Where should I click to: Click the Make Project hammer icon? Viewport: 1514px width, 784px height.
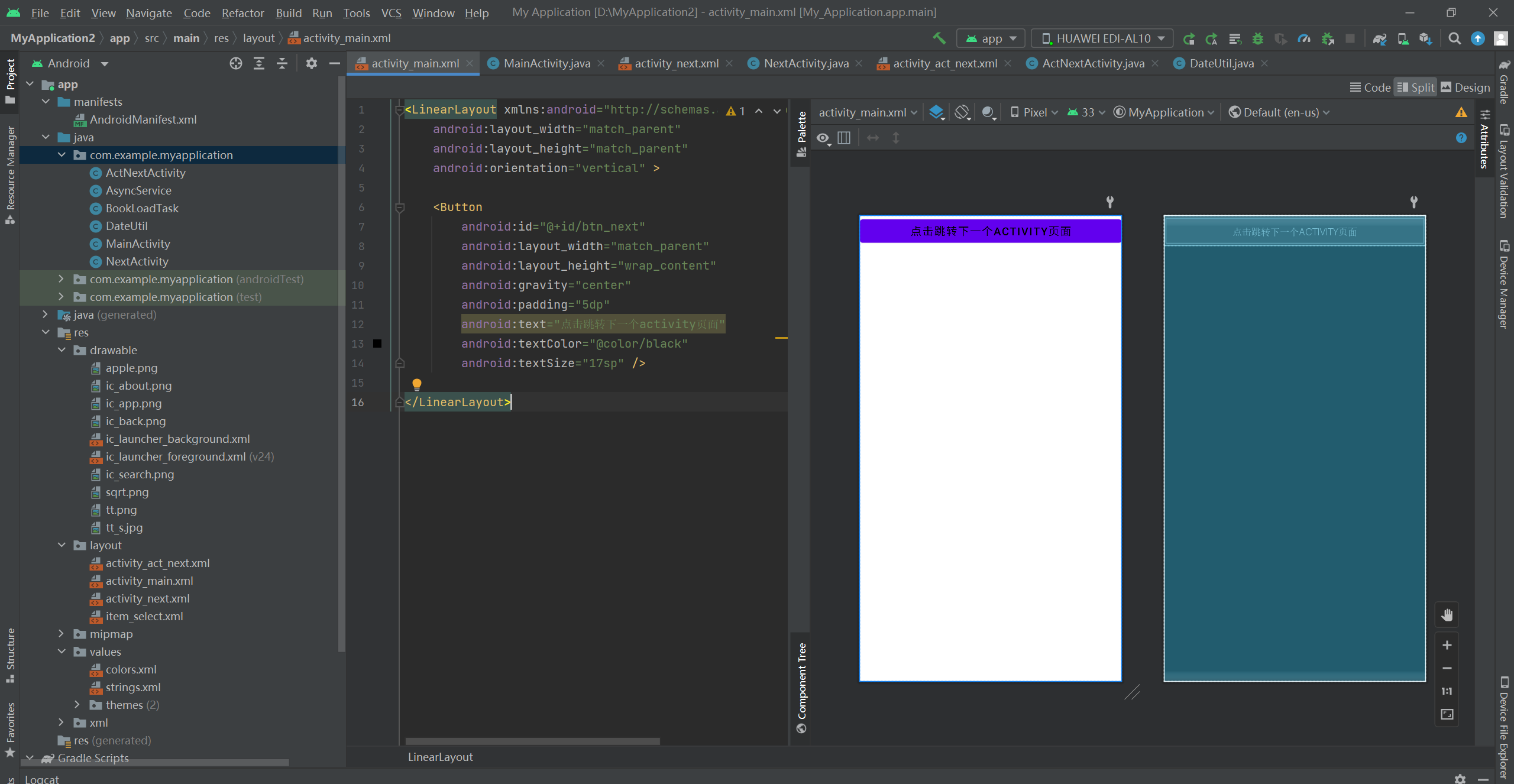[939, 38]
